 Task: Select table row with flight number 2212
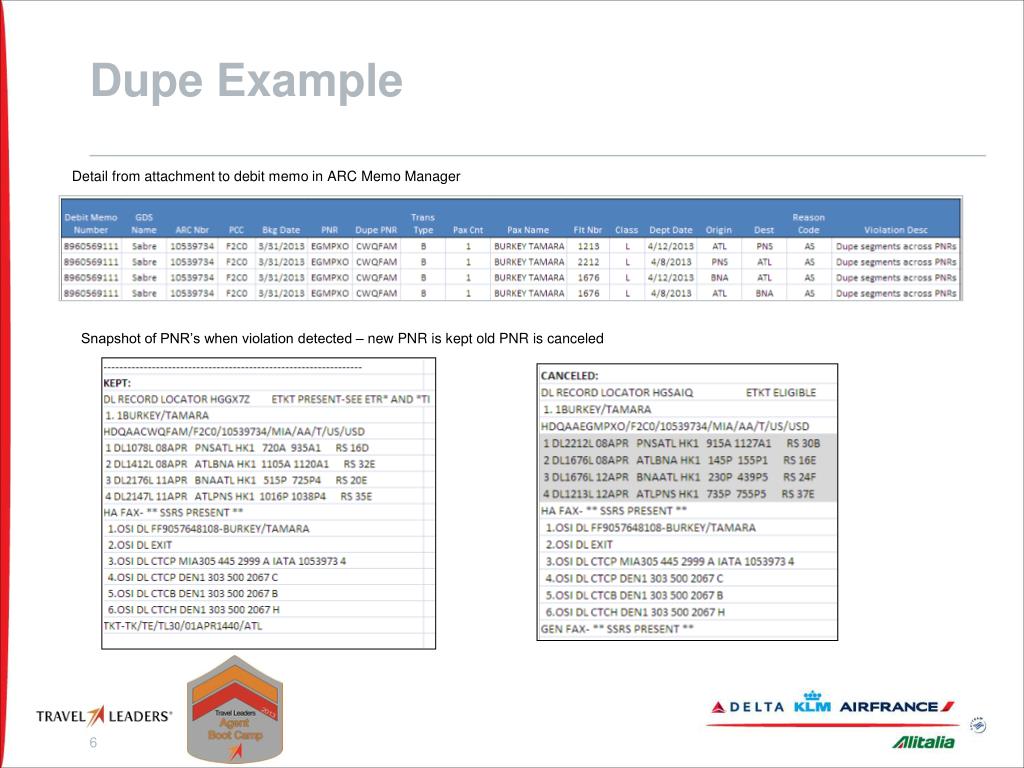(x=511, y=262)
